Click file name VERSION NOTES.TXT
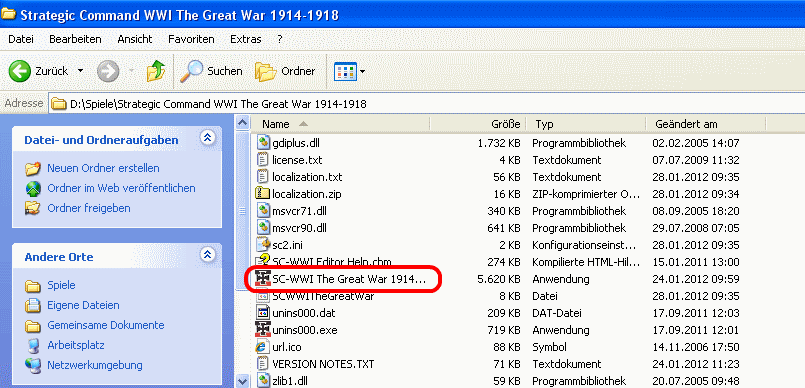The width and height of the screenshot is (805, 388). tap(323, 364)
